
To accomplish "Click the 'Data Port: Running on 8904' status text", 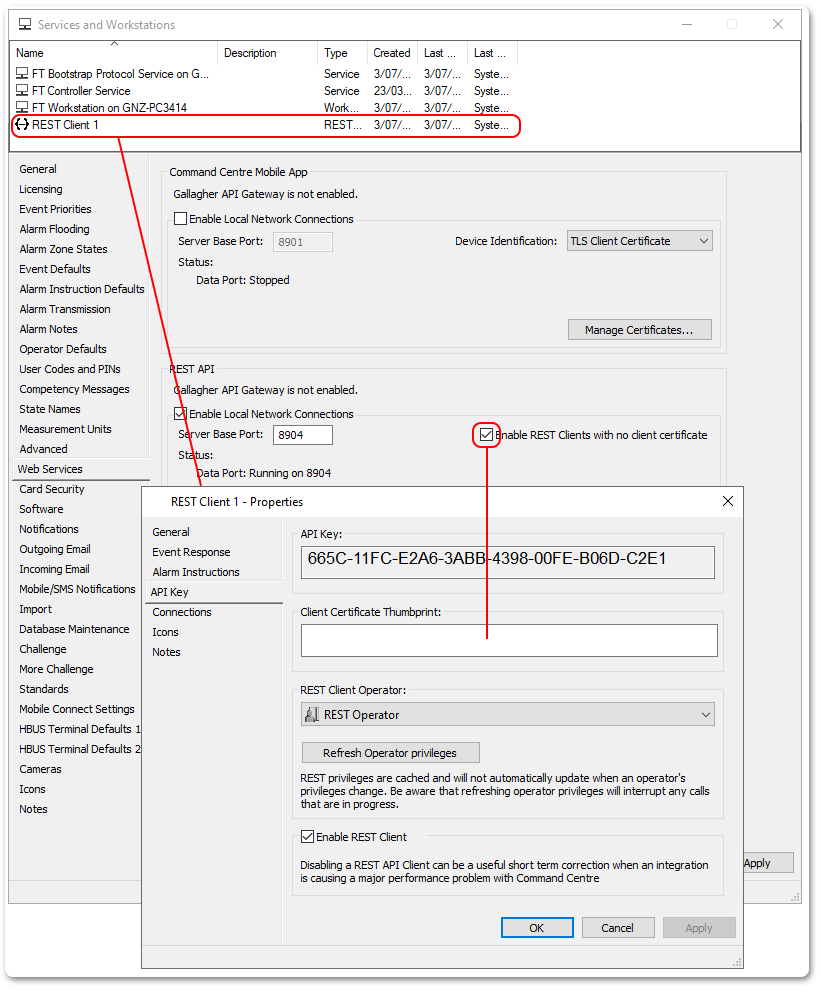I will click(263, 473).
